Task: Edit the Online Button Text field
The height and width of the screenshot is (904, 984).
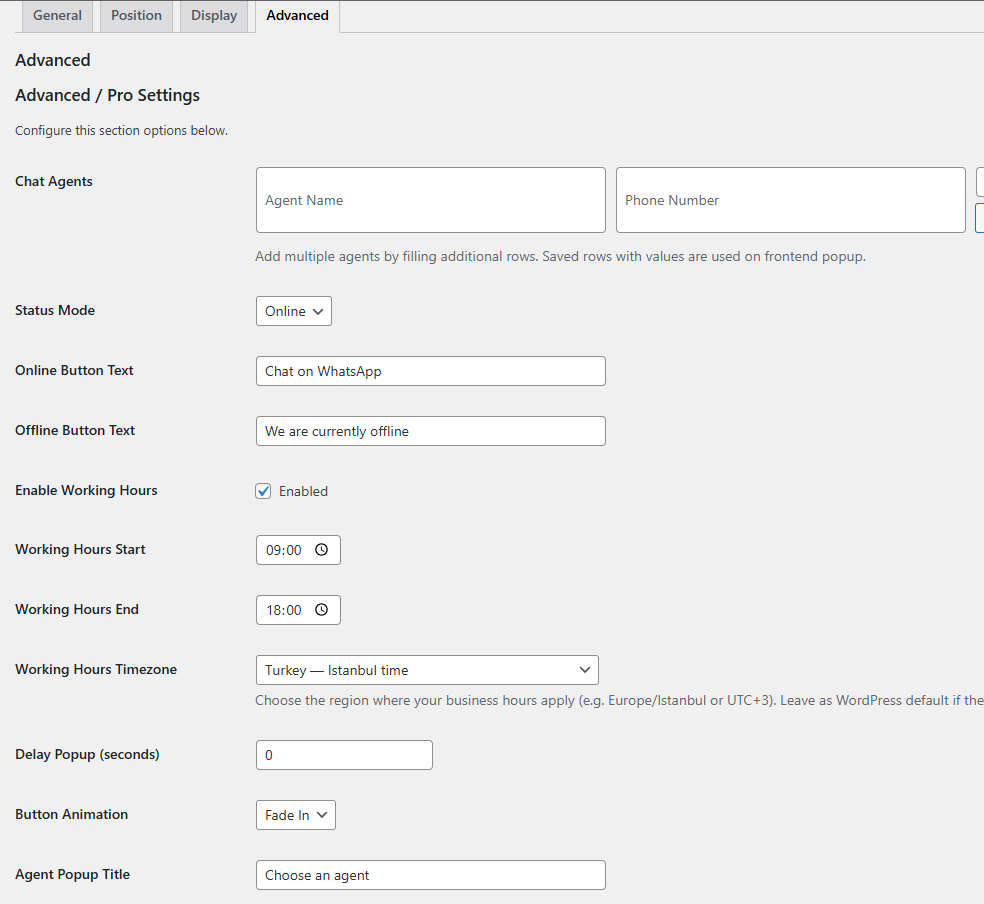Action: tap(430, 371)
